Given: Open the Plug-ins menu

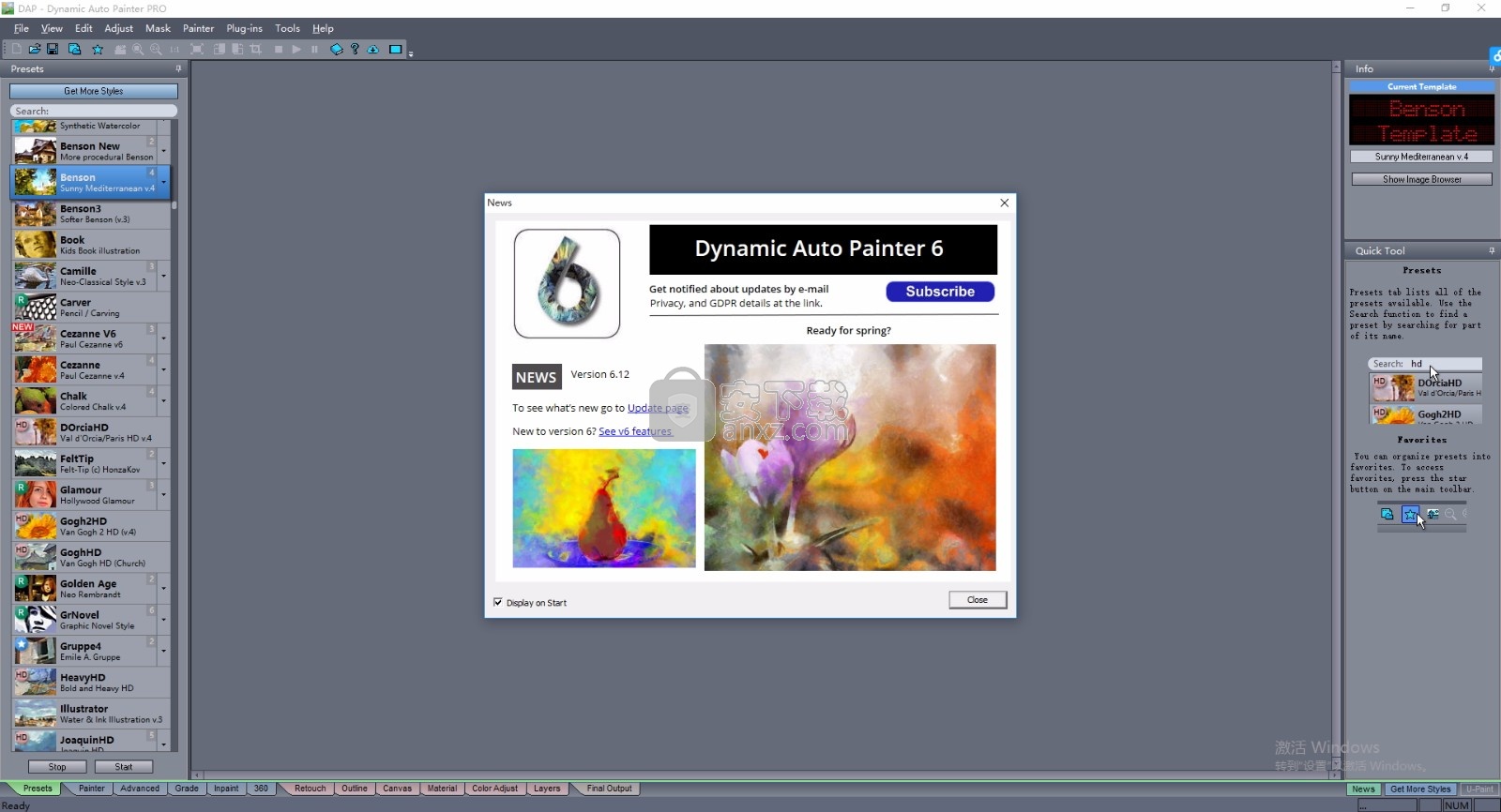Looking at the screenshot, I should pos(244,28).
